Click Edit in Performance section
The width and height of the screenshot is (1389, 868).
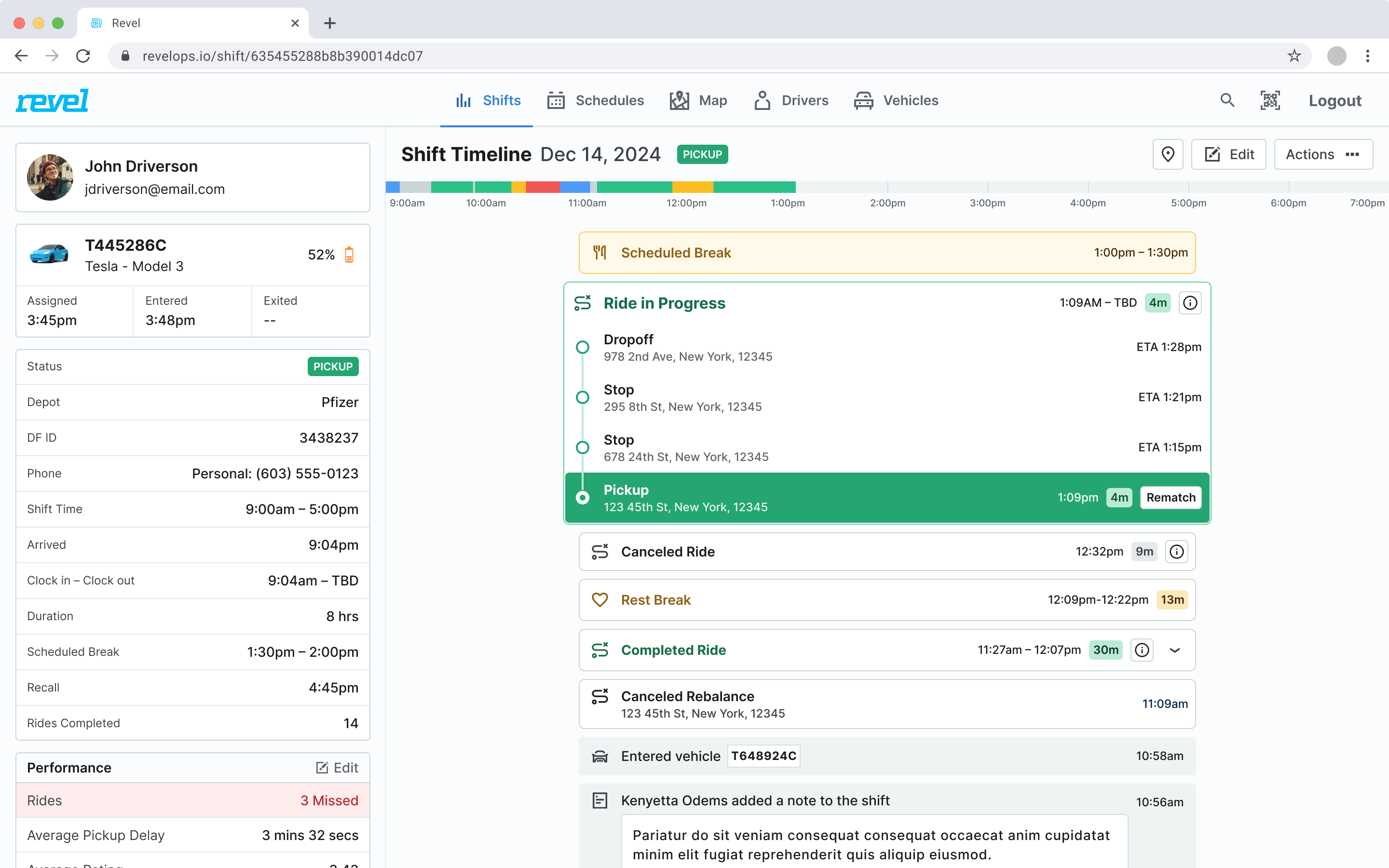tap(337, 768)
